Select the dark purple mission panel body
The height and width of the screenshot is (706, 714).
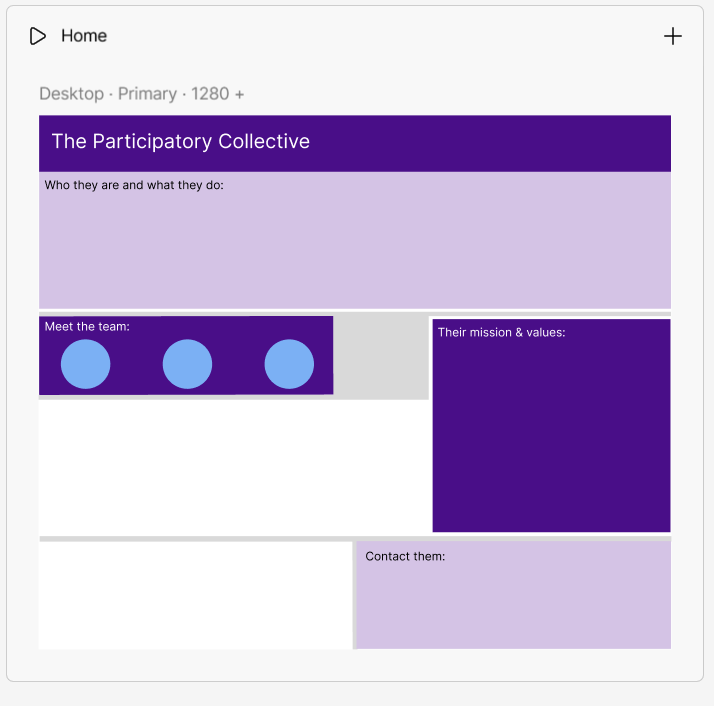(x=551, y=440)
